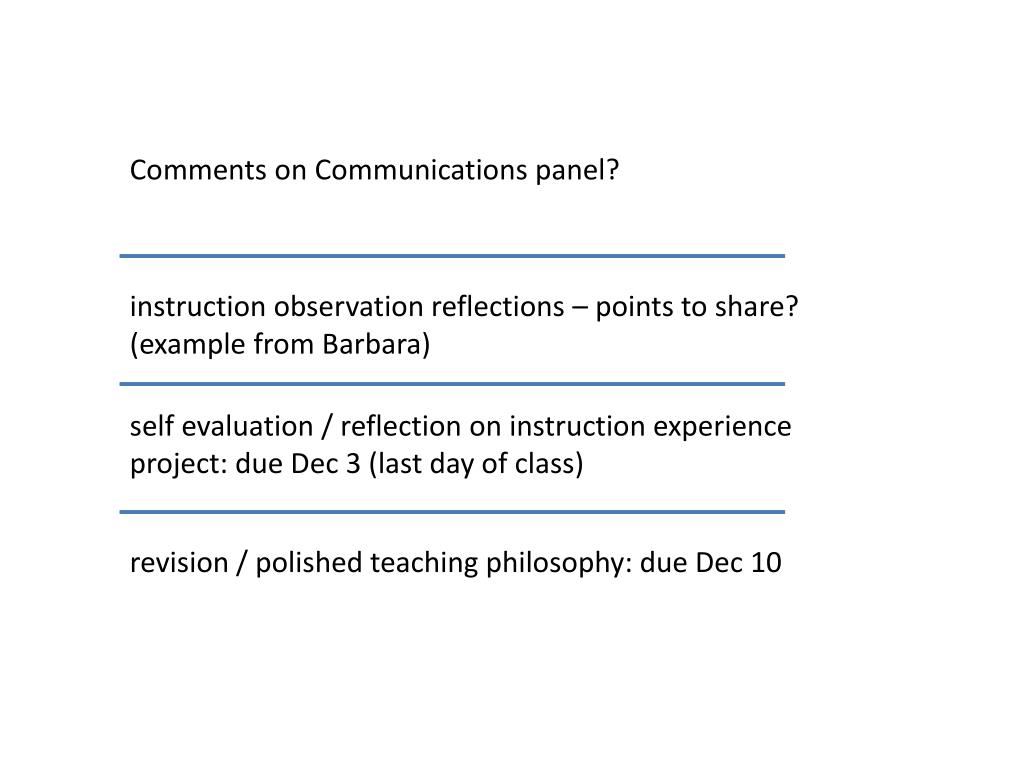Select 'reflection on instruction experience' phrase
The height and width of the screenshot is (768, 1024).
click(566, 427)
